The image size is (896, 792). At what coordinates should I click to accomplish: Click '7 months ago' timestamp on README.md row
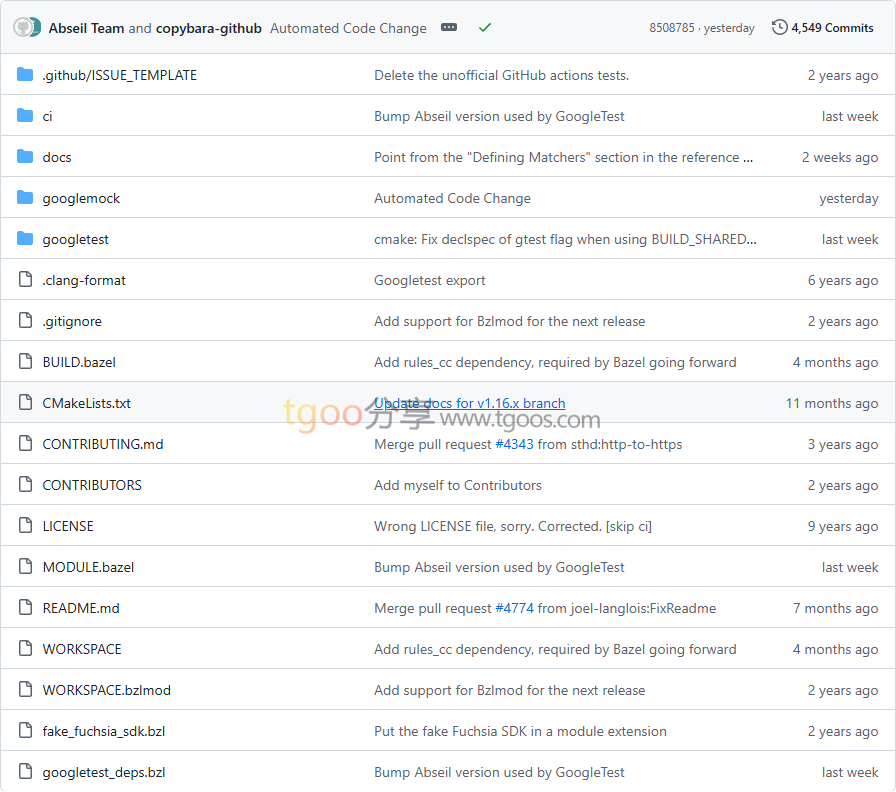(x=835, y=609)
